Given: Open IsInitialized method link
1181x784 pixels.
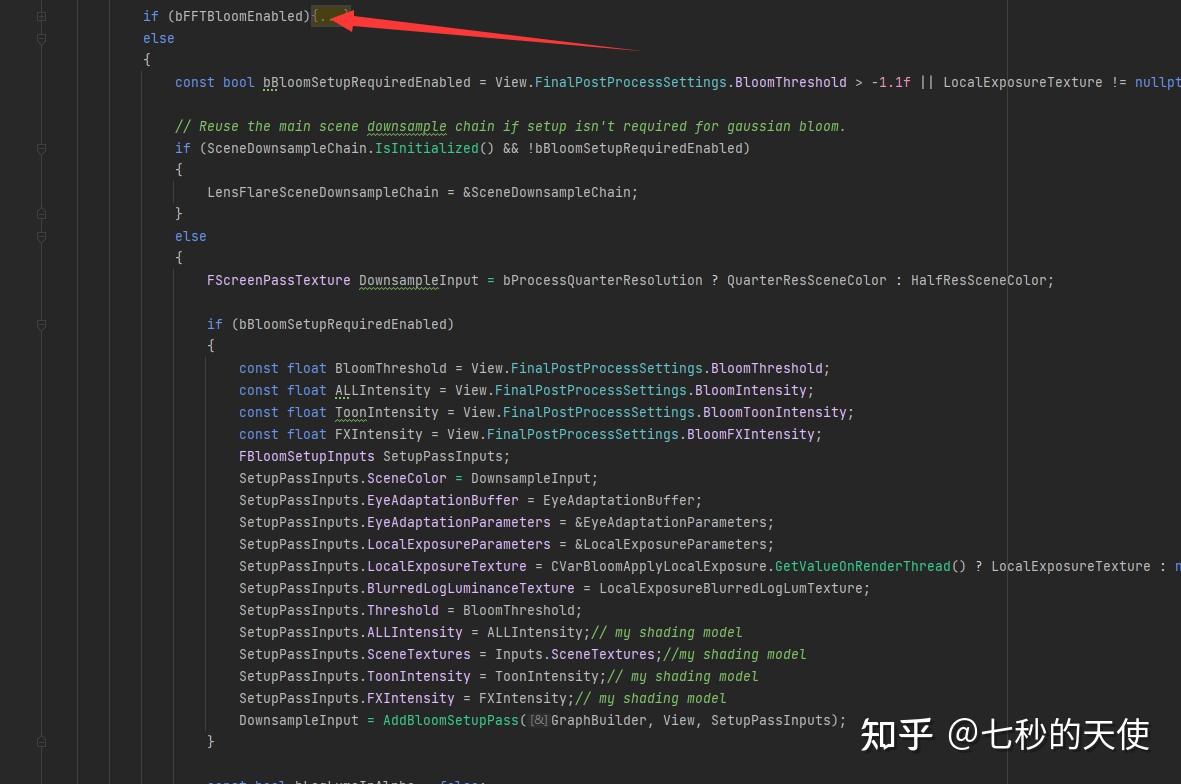Looking at the screenshot, I should [x=427, y=148].
